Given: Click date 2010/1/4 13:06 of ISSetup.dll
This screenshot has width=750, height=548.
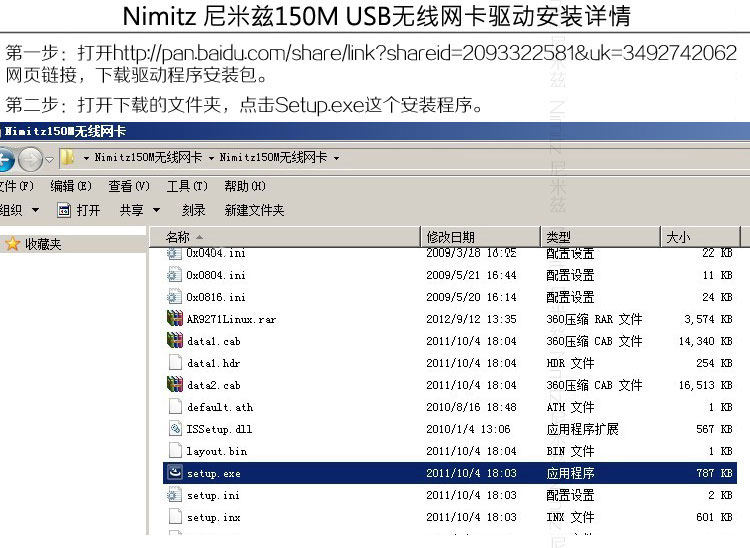Looking at the screenshot, I should [468, 429].
